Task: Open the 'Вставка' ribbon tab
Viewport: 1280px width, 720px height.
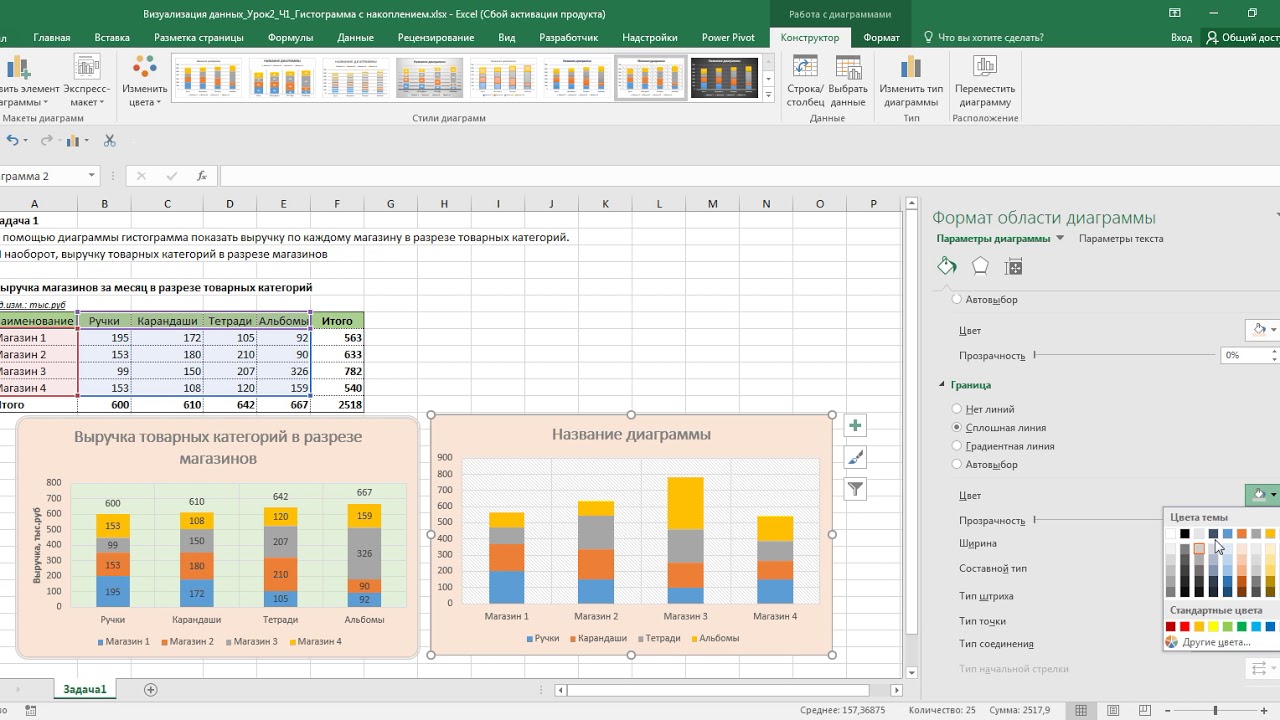Action: pos(112,37)
